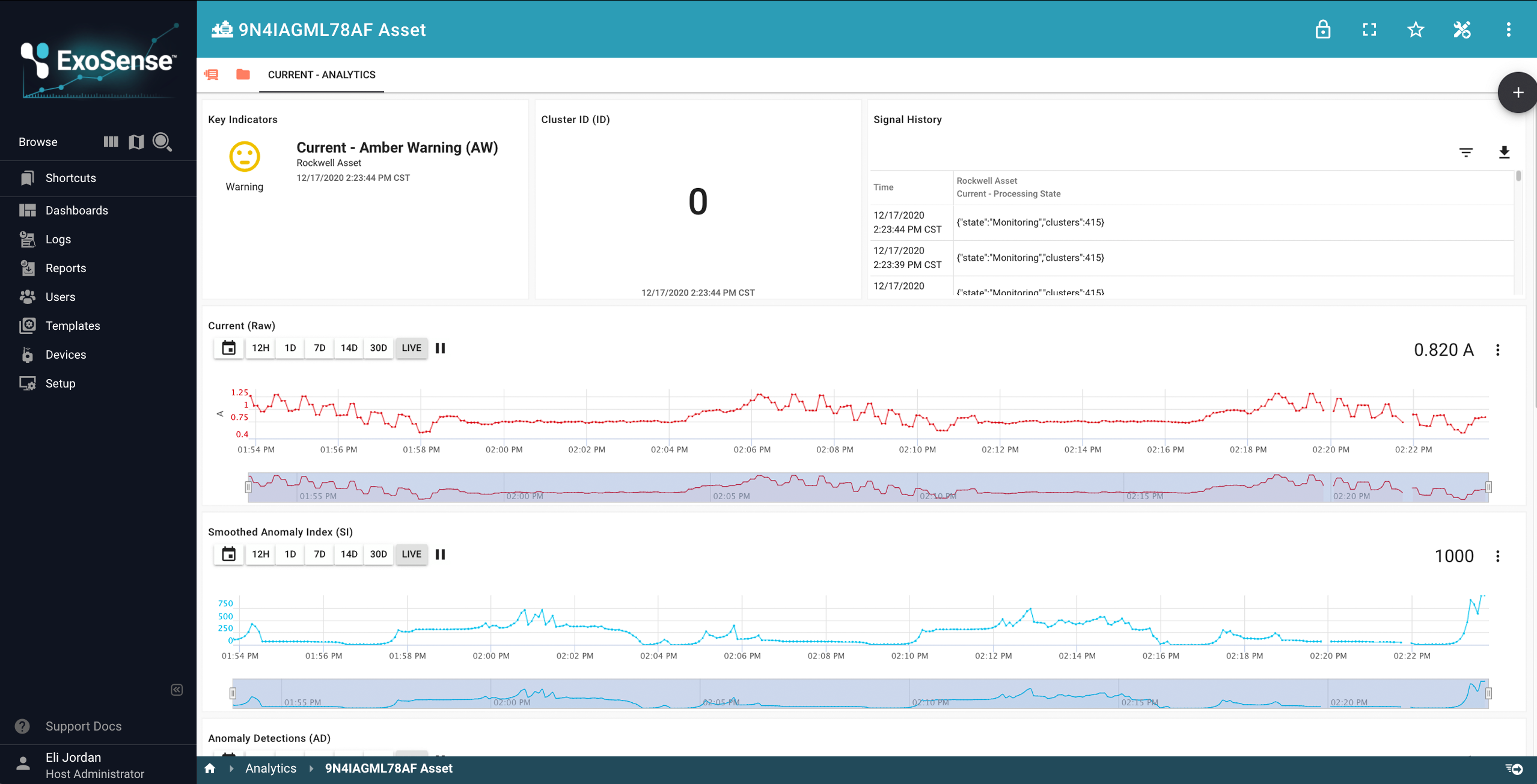Open header vertical dots menu
This screenshot has width=1537, height=784.
[x=1508, y=29]
